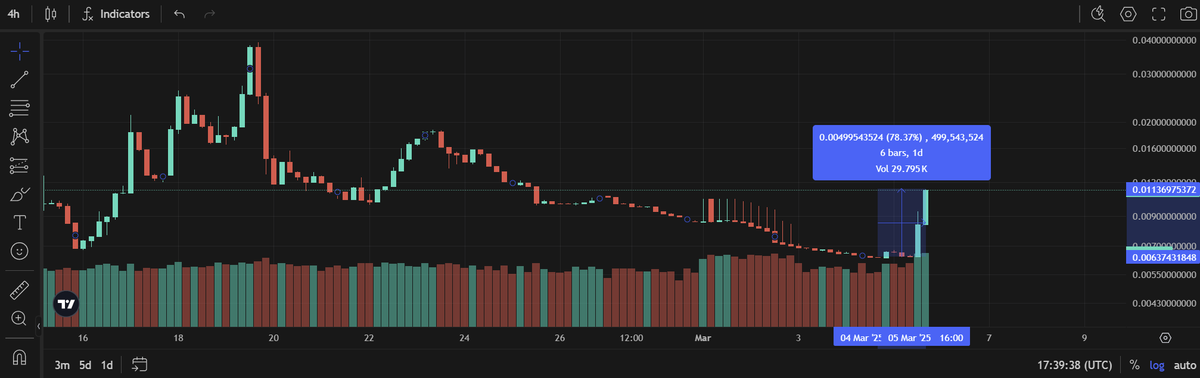
Task: Open chart settings hexagon icon at top
Action: point(1128,14)
